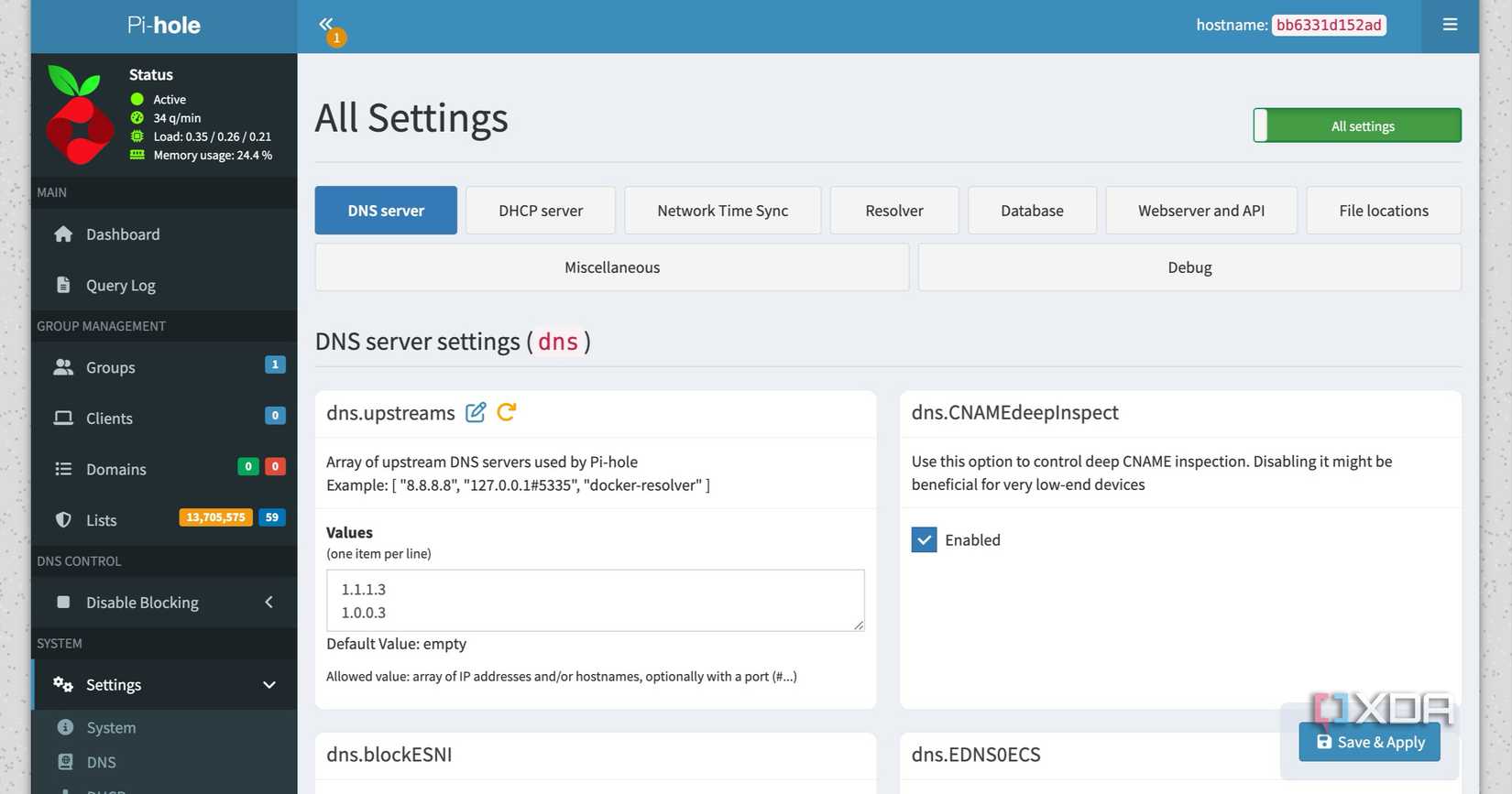
Task: Open the System settings submenu item
Action: click(111, 727)
